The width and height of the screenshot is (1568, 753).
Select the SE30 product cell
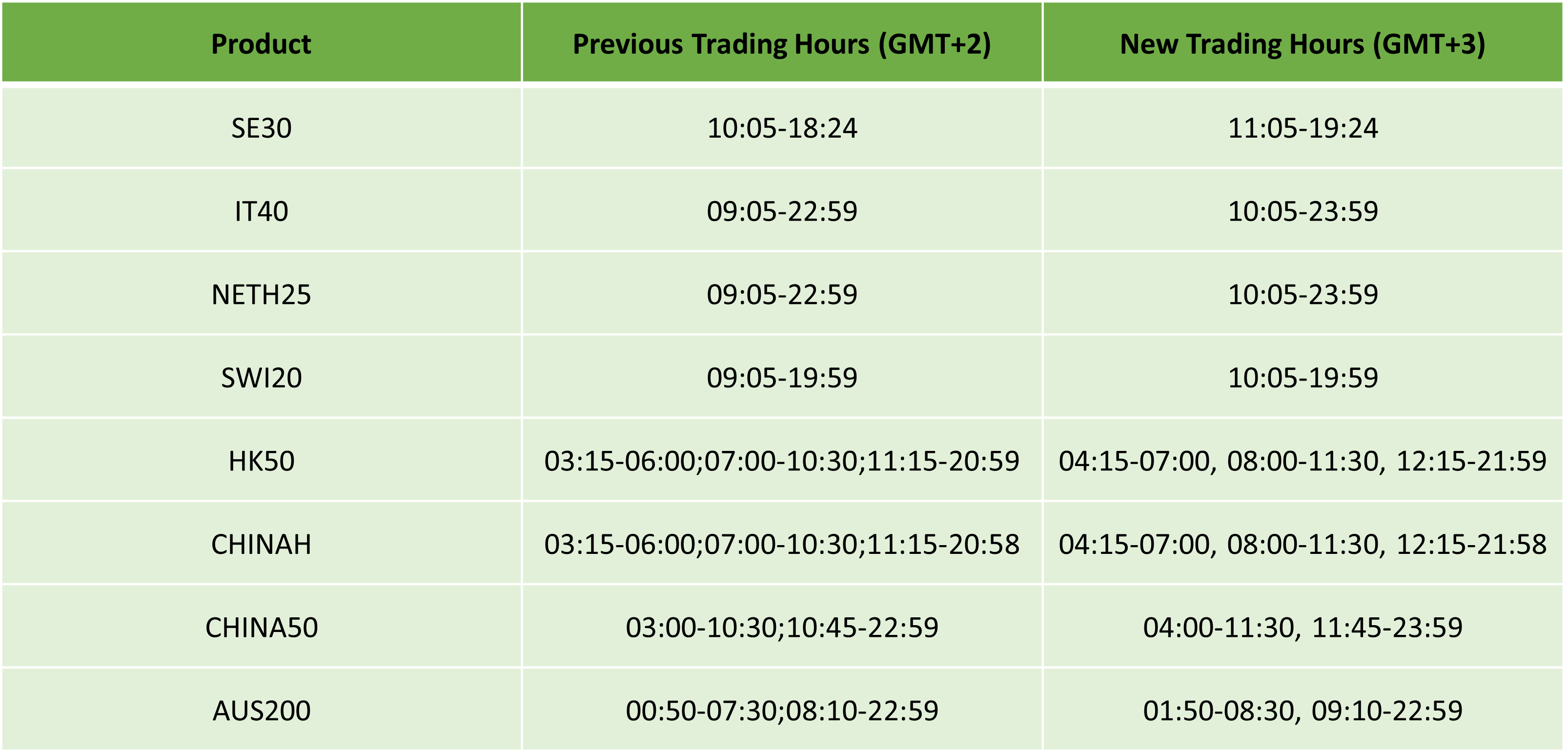[x=261, y=128]
